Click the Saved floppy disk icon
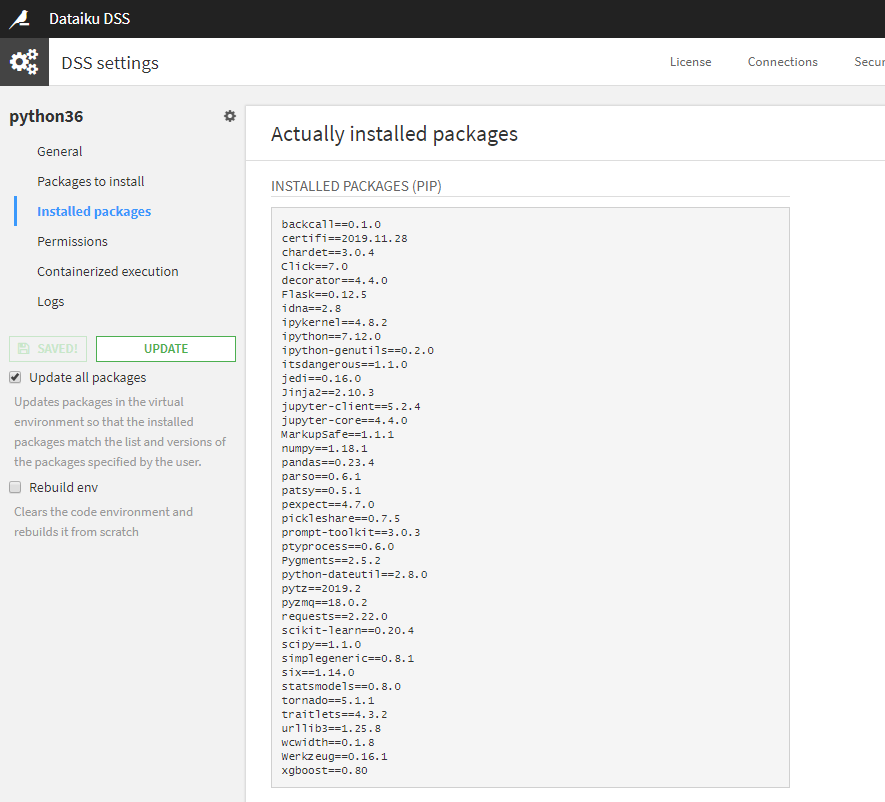 click(x=24, y=349)
